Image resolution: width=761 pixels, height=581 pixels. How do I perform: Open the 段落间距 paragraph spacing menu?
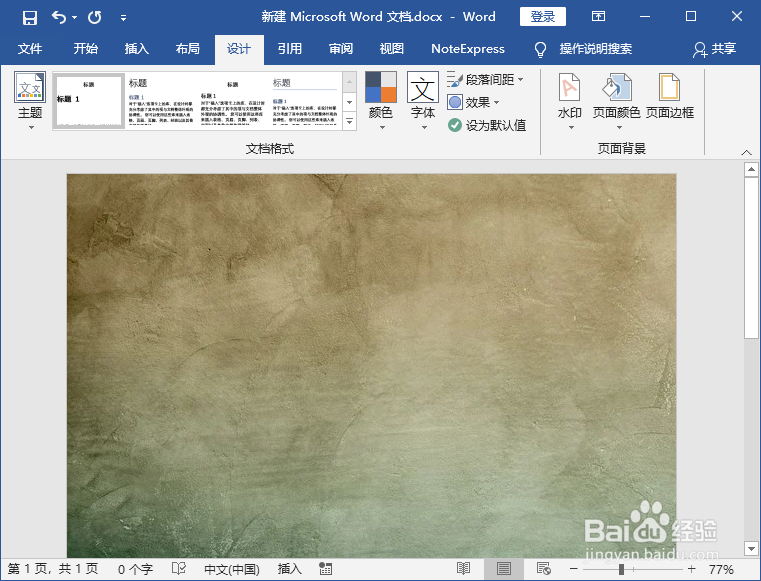coord(485,79)
